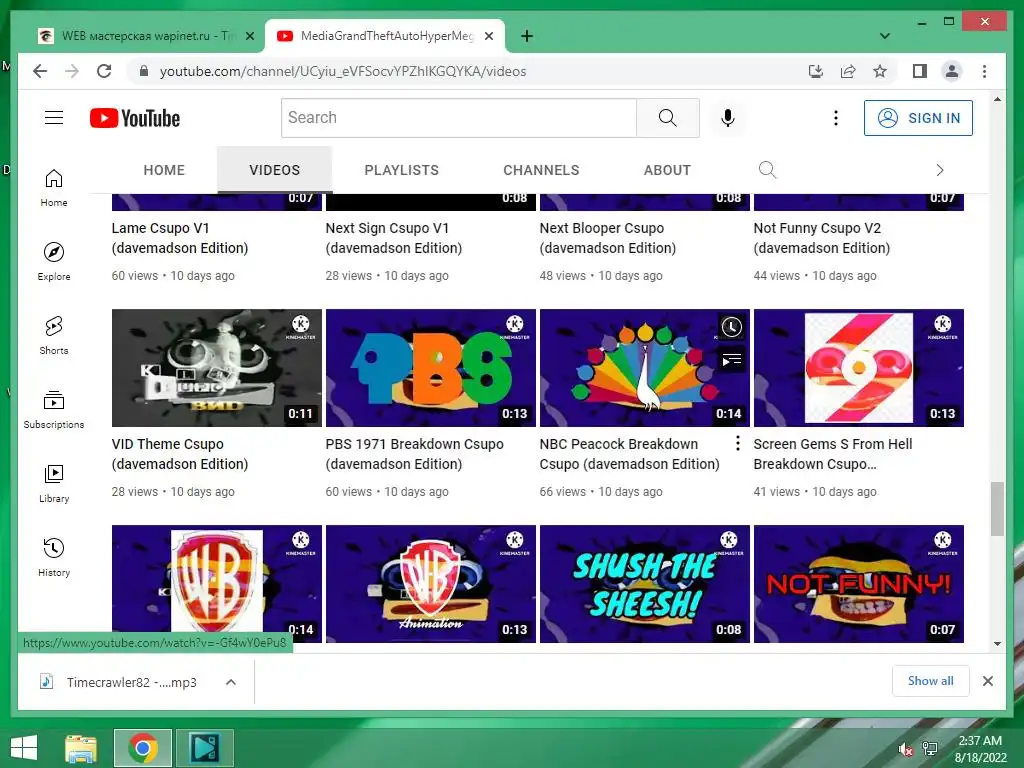
Task: Play the Screen Gems S thumbnail
Action: (859, 368)
